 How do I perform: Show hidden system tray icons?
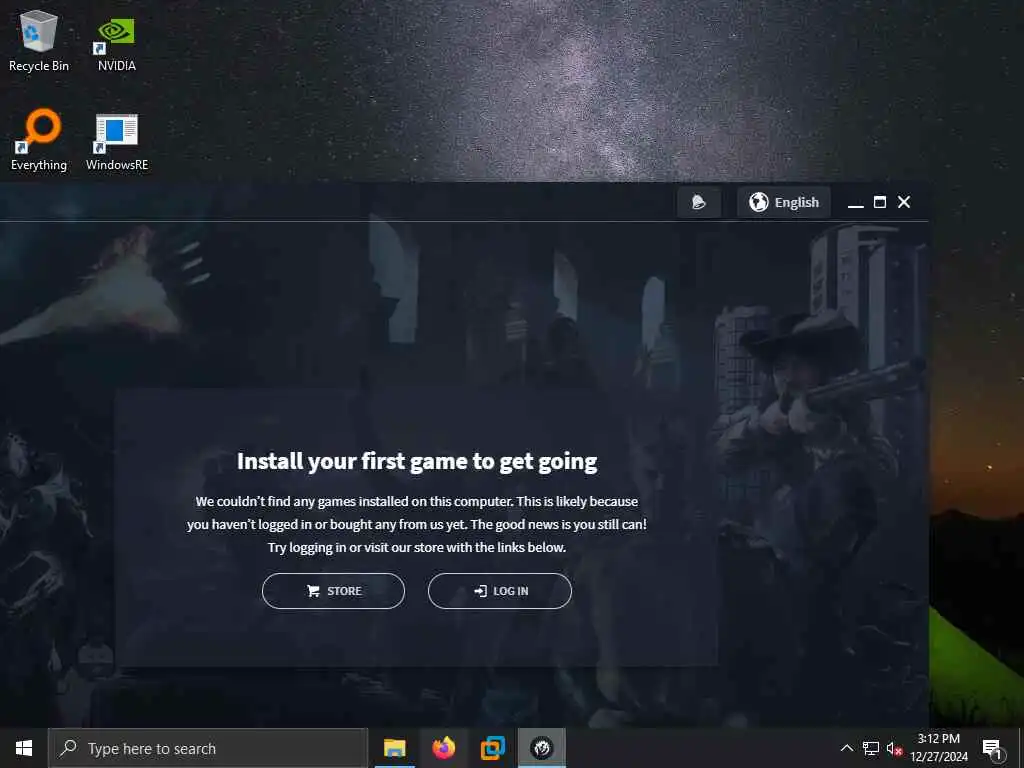[x=846, y=748]
